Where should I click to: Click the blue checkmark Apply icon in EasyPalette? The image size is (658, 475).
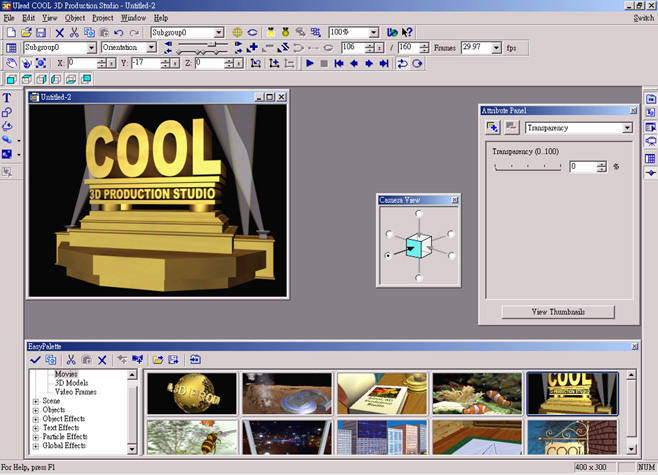35,359
